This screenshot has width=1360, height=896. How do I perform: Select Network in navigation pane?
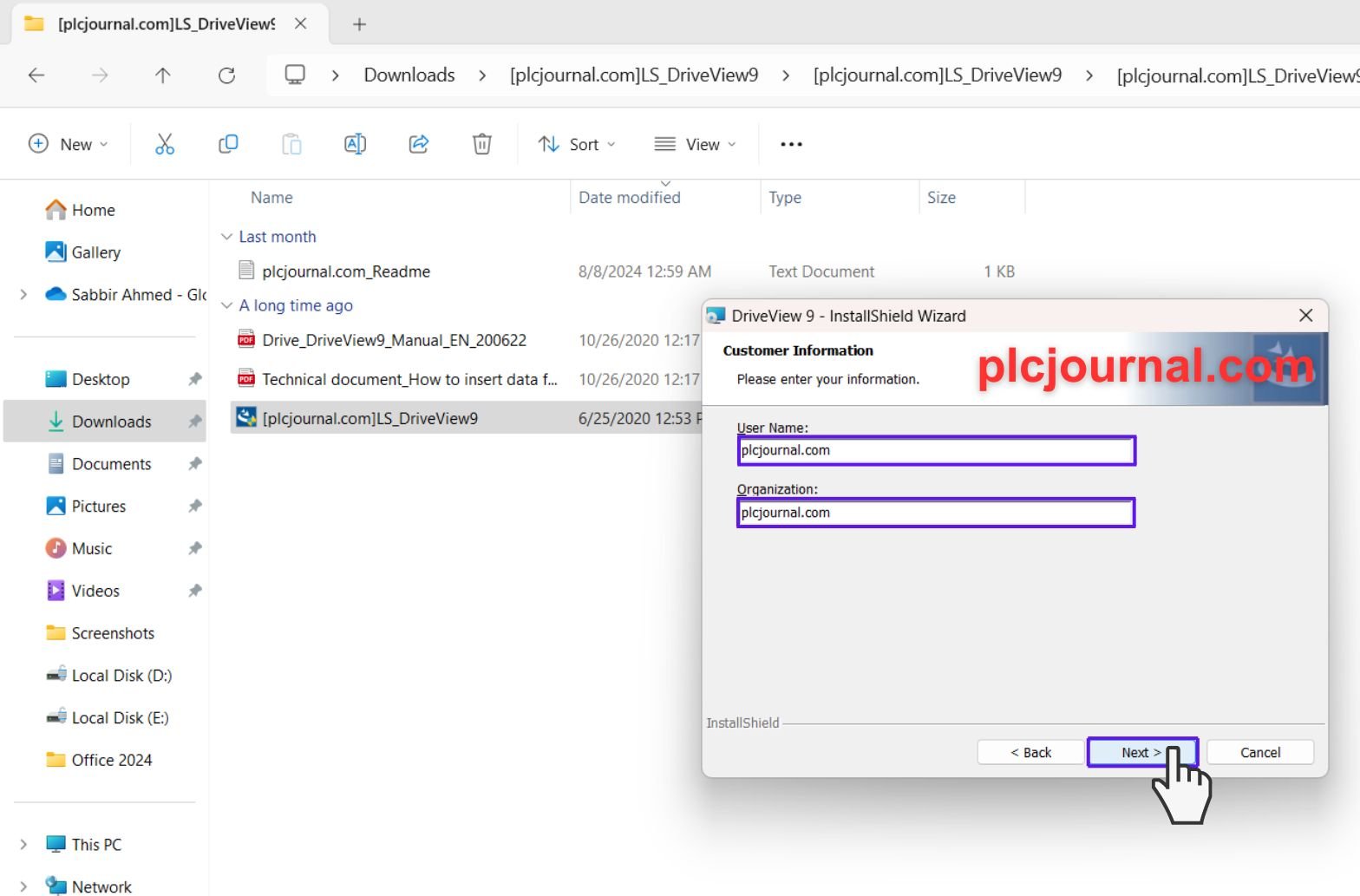tap(88, 886)
